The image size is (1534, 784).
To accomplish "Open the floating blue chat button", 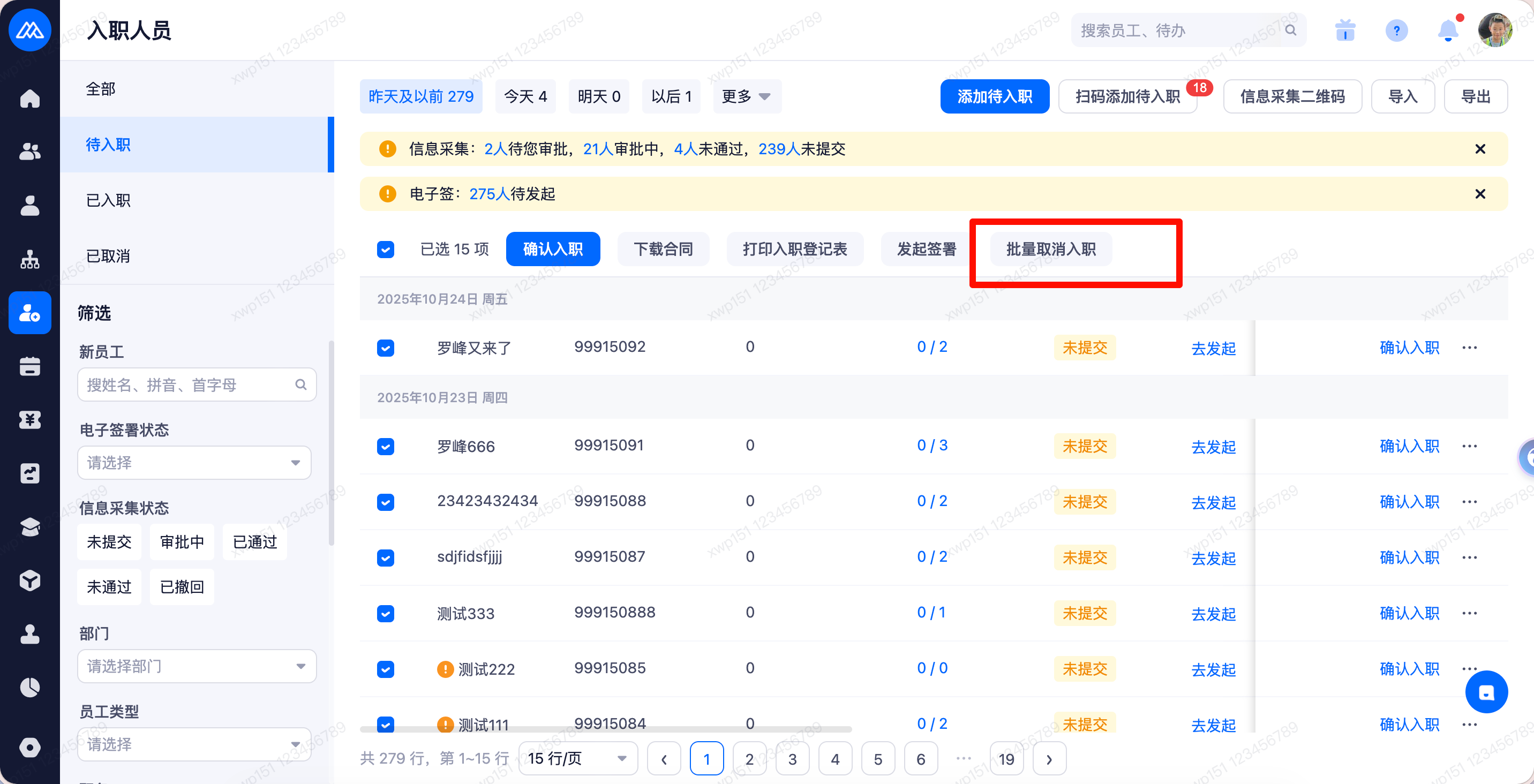I will [1486, 692].
